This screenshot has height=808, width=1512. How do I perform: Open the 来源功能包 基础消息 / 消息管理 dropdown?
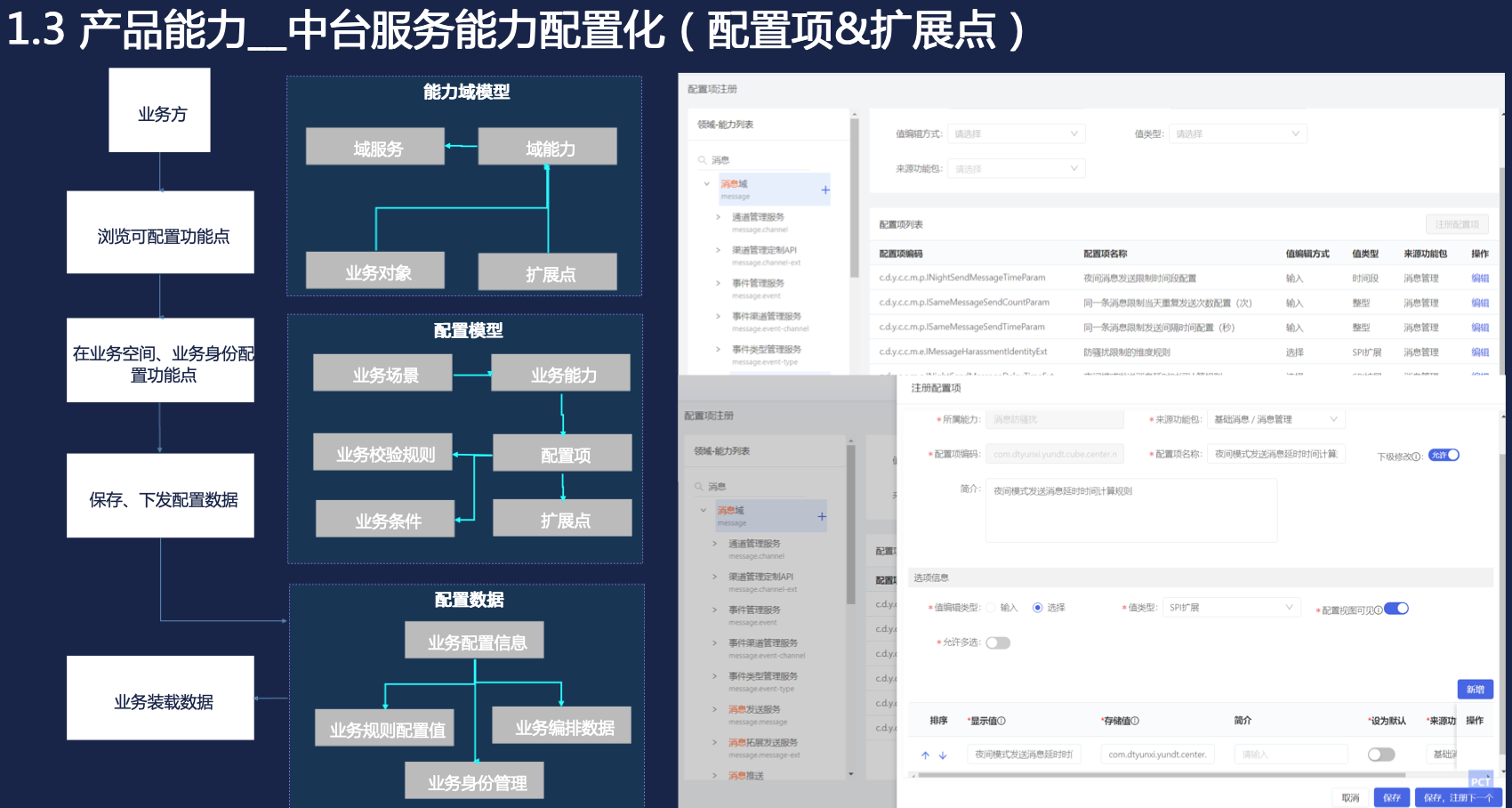point(1276,419)
